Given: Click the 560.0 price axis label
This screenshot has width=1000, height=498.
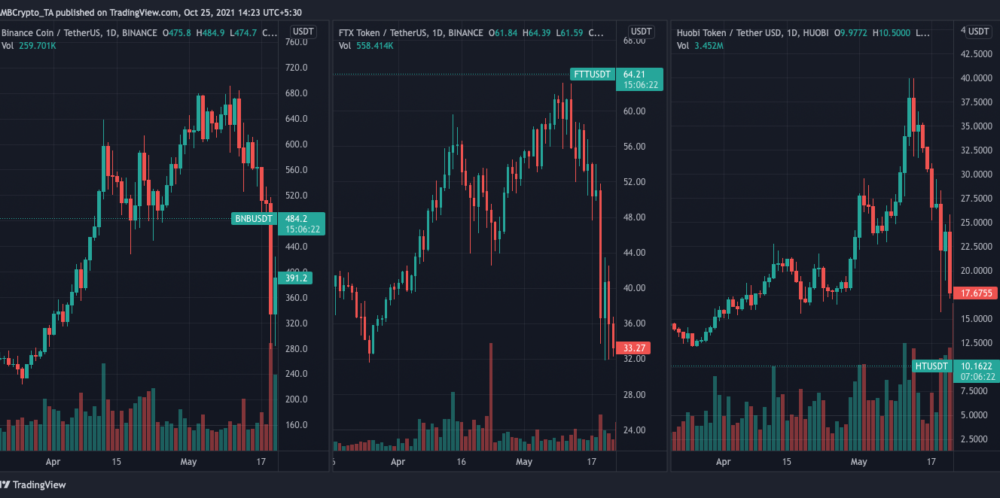Looking at the screenshot, I should click(x=297, y=170).
